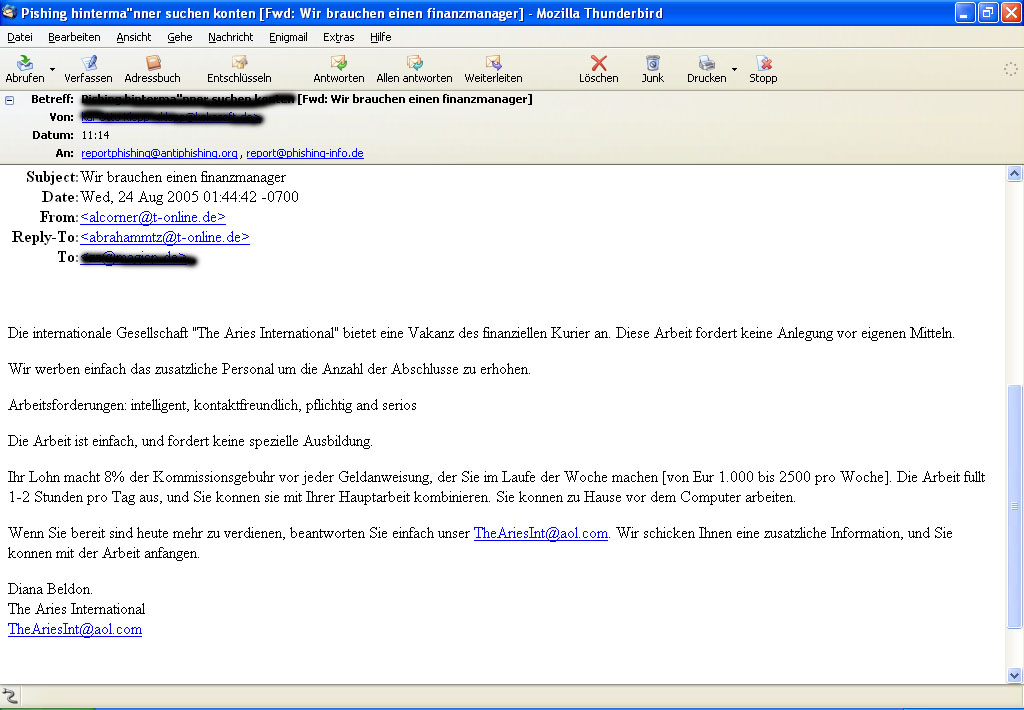This screenshot has width=1024, height=710.
Task: Open the Drucken dropdown arrow
Action: 734,69
